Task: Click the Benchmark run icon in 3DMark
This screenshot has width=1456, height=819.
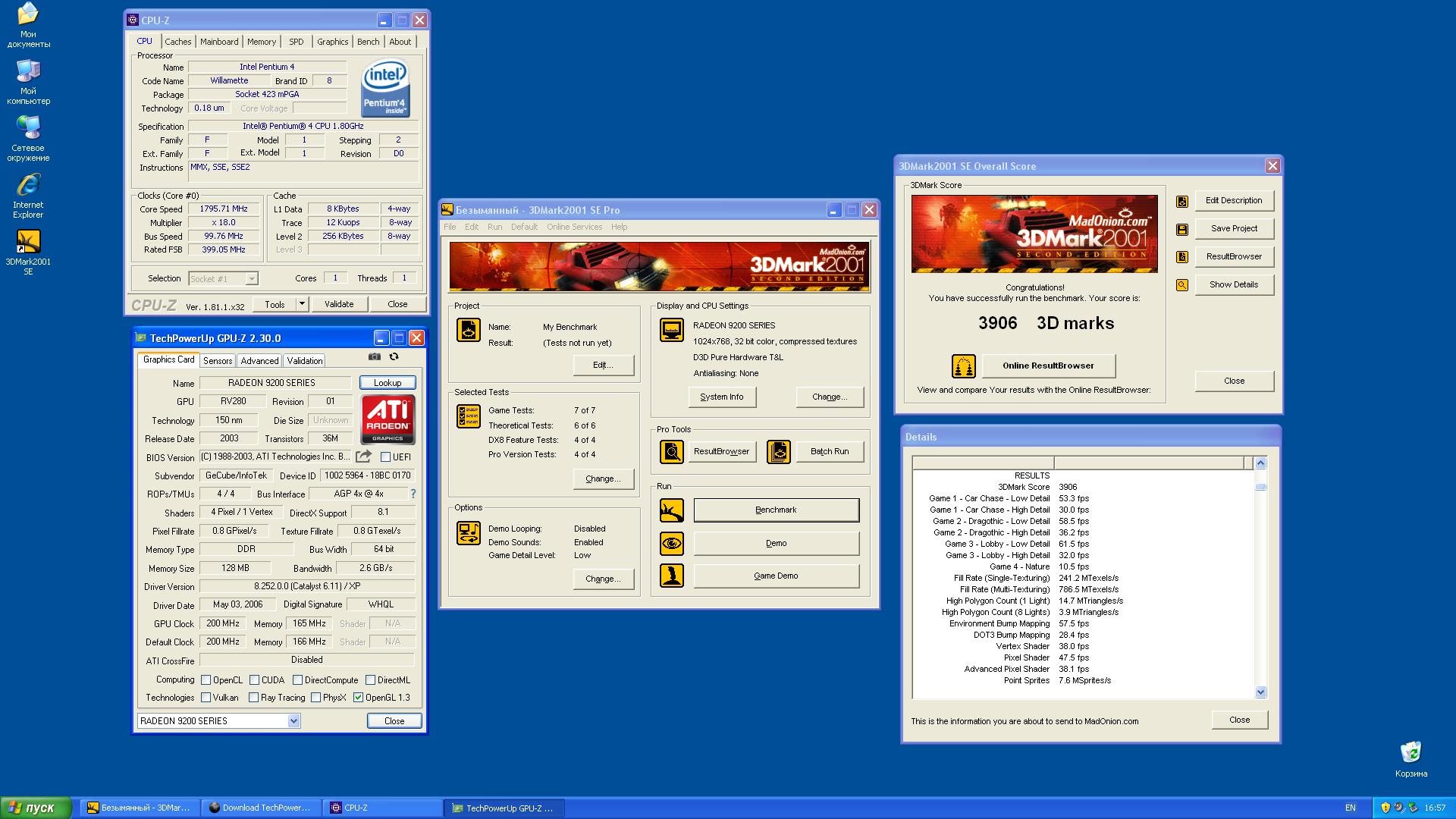Action: tap(671, 510)
